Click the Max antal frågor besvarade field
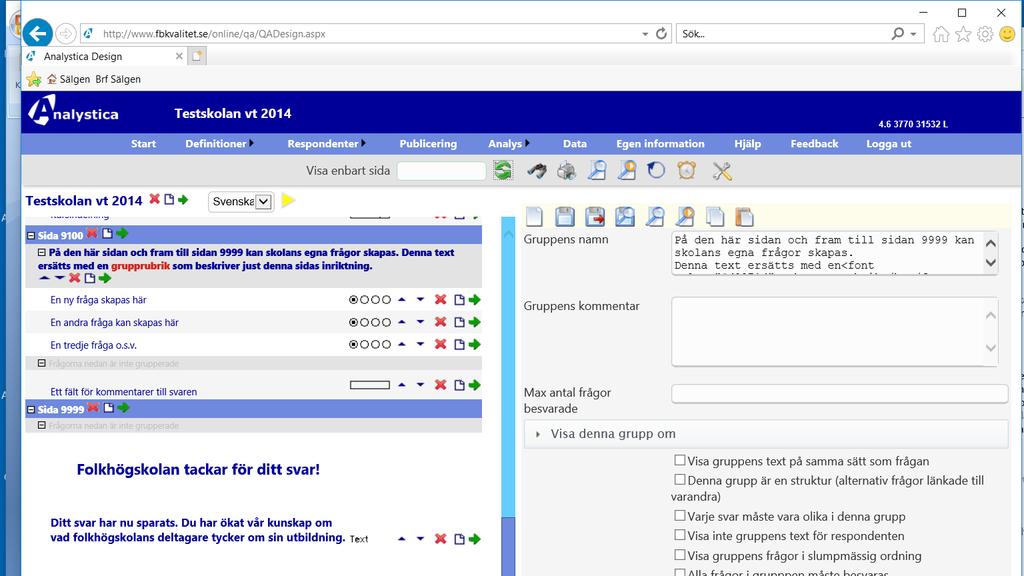The width and height of the screenshot is (1024, 576). [x=839, y=393]
